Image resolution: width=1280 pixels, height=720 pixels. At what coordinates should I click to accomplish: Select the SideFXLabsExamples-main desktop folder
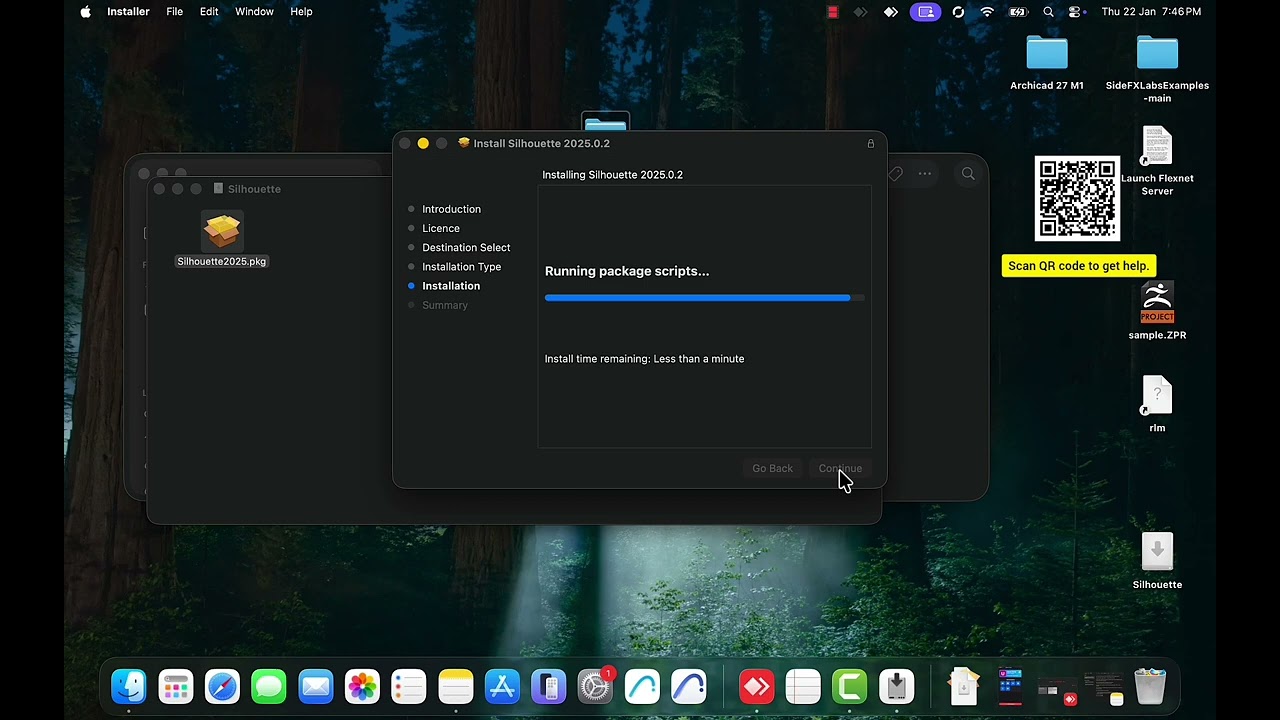[1157, 68]
